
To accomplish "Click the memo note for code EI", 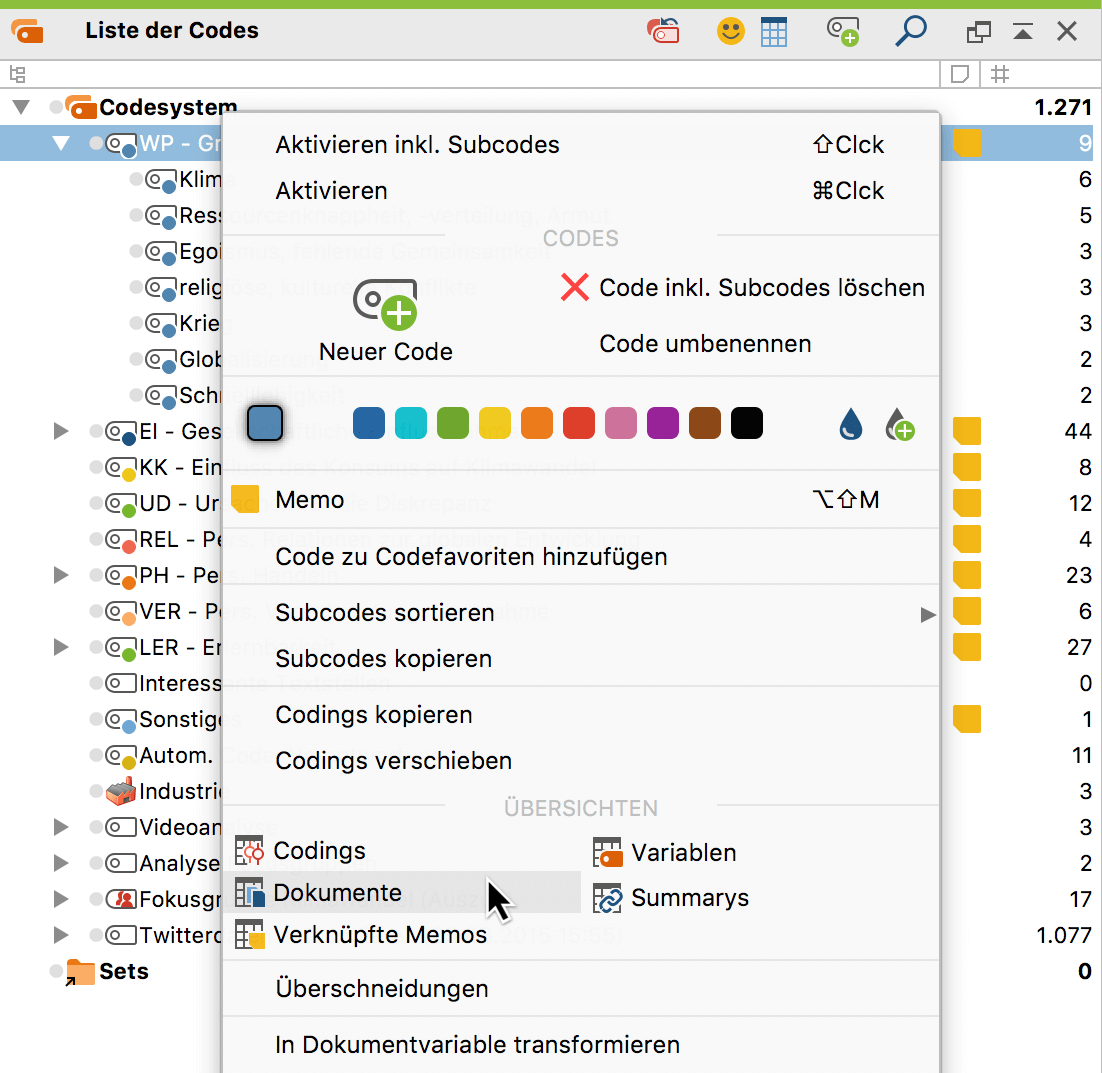I will [x=966, y=431].
